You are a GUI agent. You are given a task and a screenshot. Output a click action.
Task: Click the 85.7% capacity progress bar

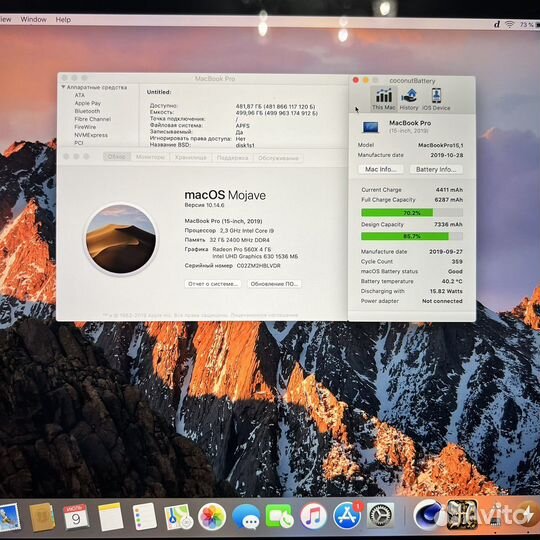click(x=412, y=236)
